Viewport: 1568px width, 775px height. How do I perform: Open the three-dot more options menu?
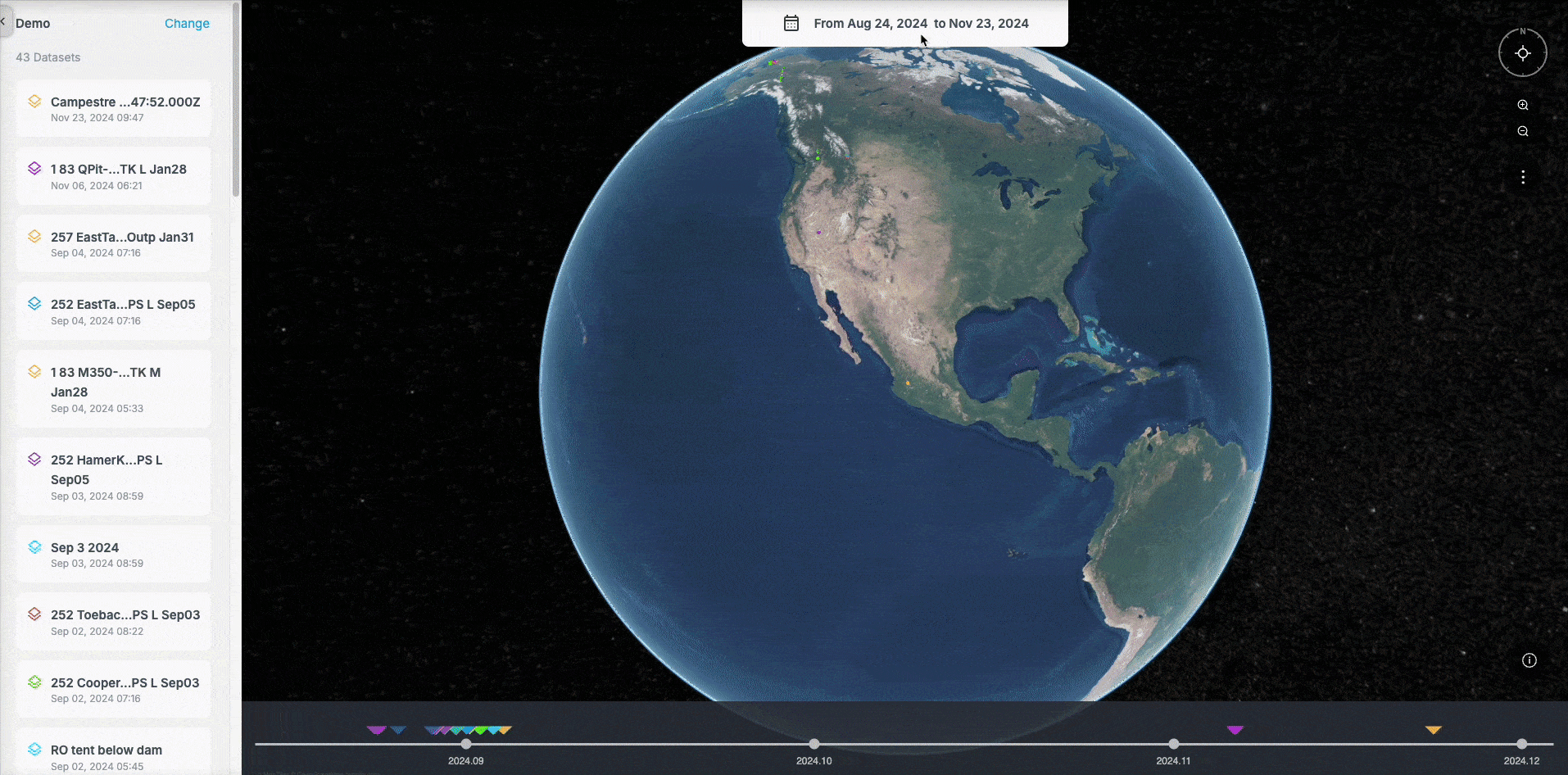pyautogui.click(x=1522, y=177)
